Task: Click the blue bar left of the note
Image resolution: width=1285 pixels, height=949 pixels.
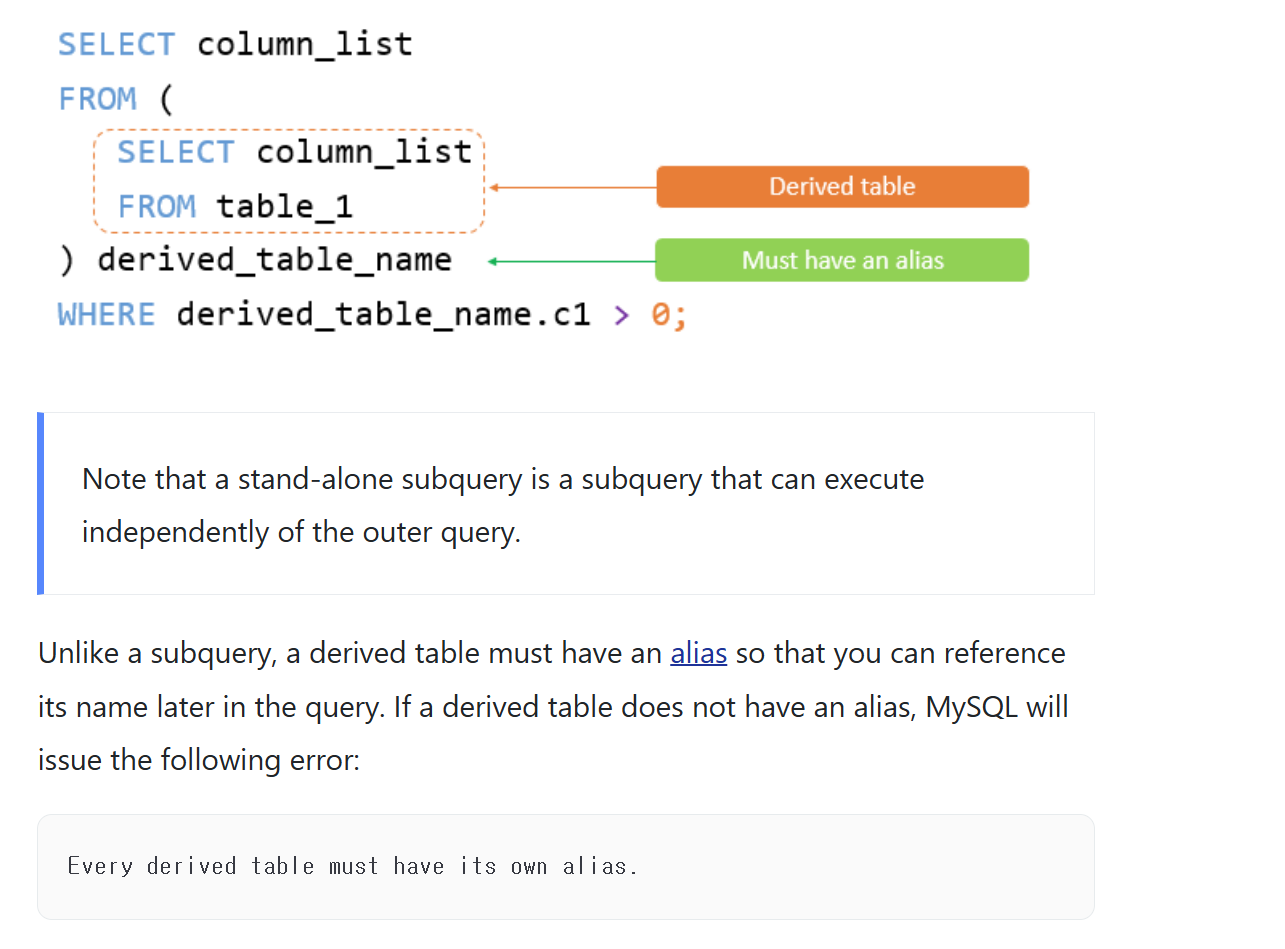Action: pos(40,503)
